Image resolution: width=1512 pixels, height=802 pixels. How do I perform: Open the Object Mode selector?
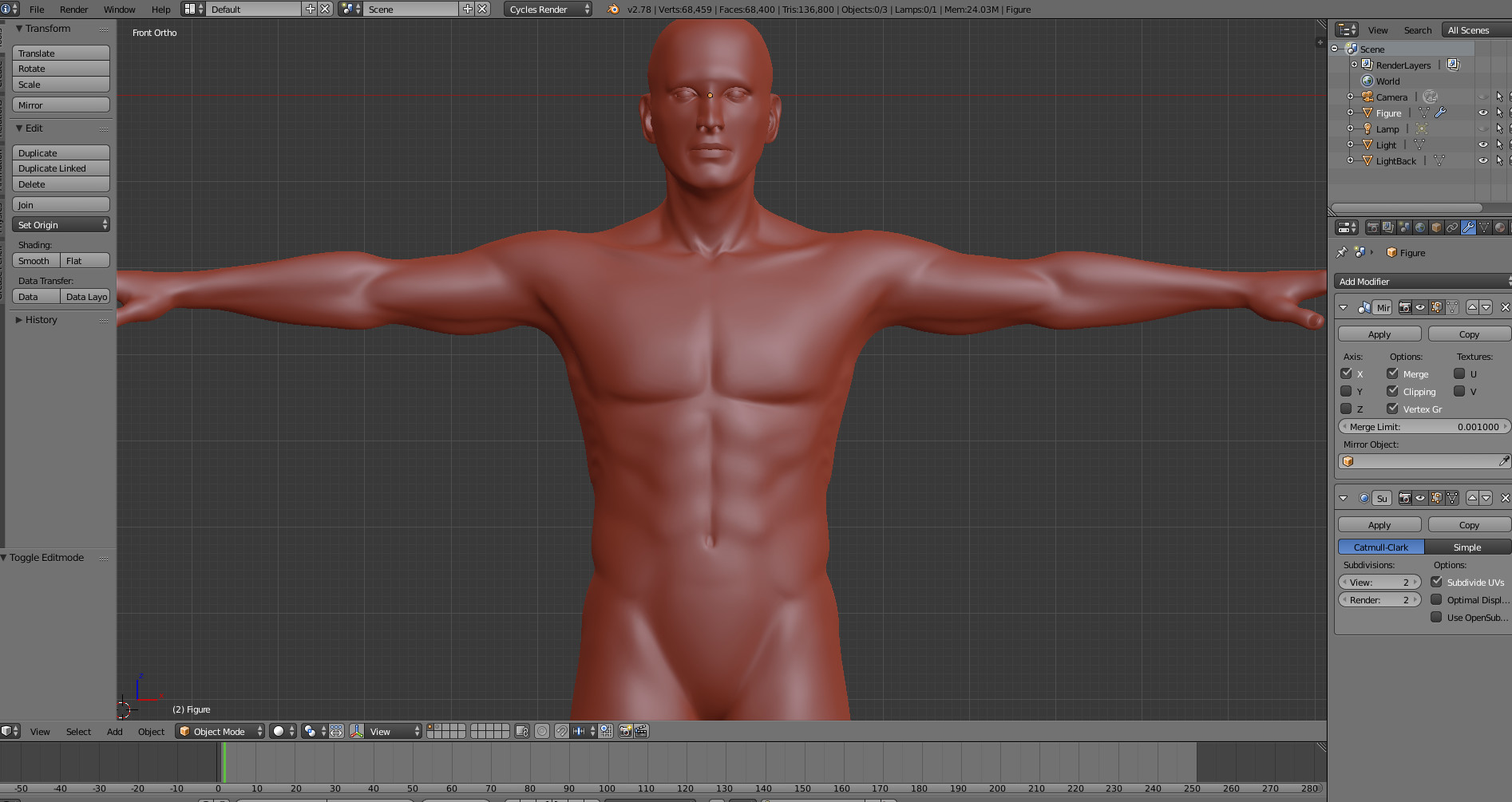click(x=220, y=731)
